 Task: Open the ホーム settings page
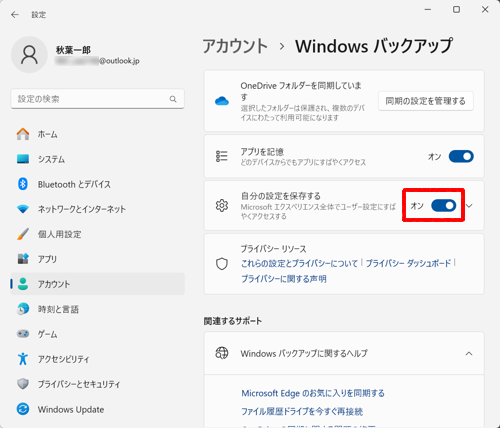(97, 134)
